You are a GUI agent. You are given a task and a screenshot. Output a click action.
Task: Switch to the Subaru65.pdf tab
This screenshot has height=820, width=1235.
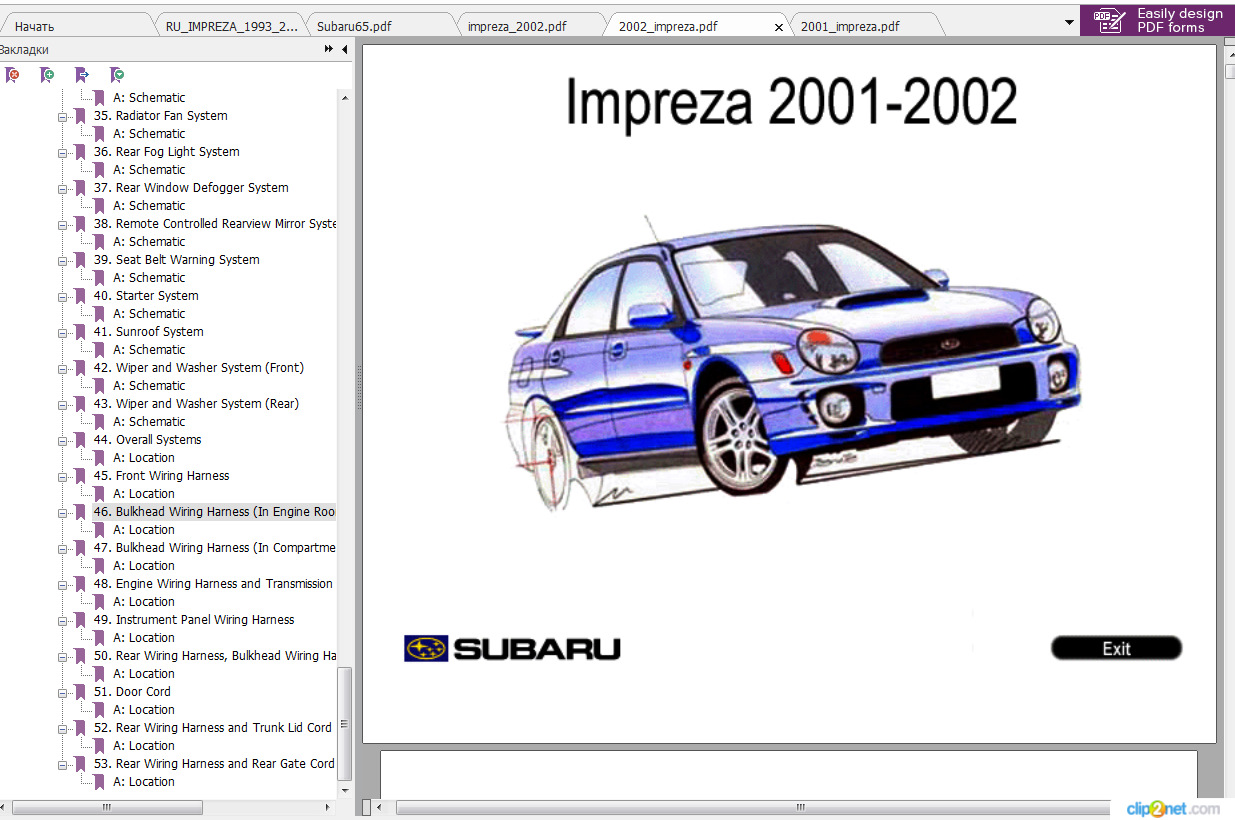click(382, 26)
